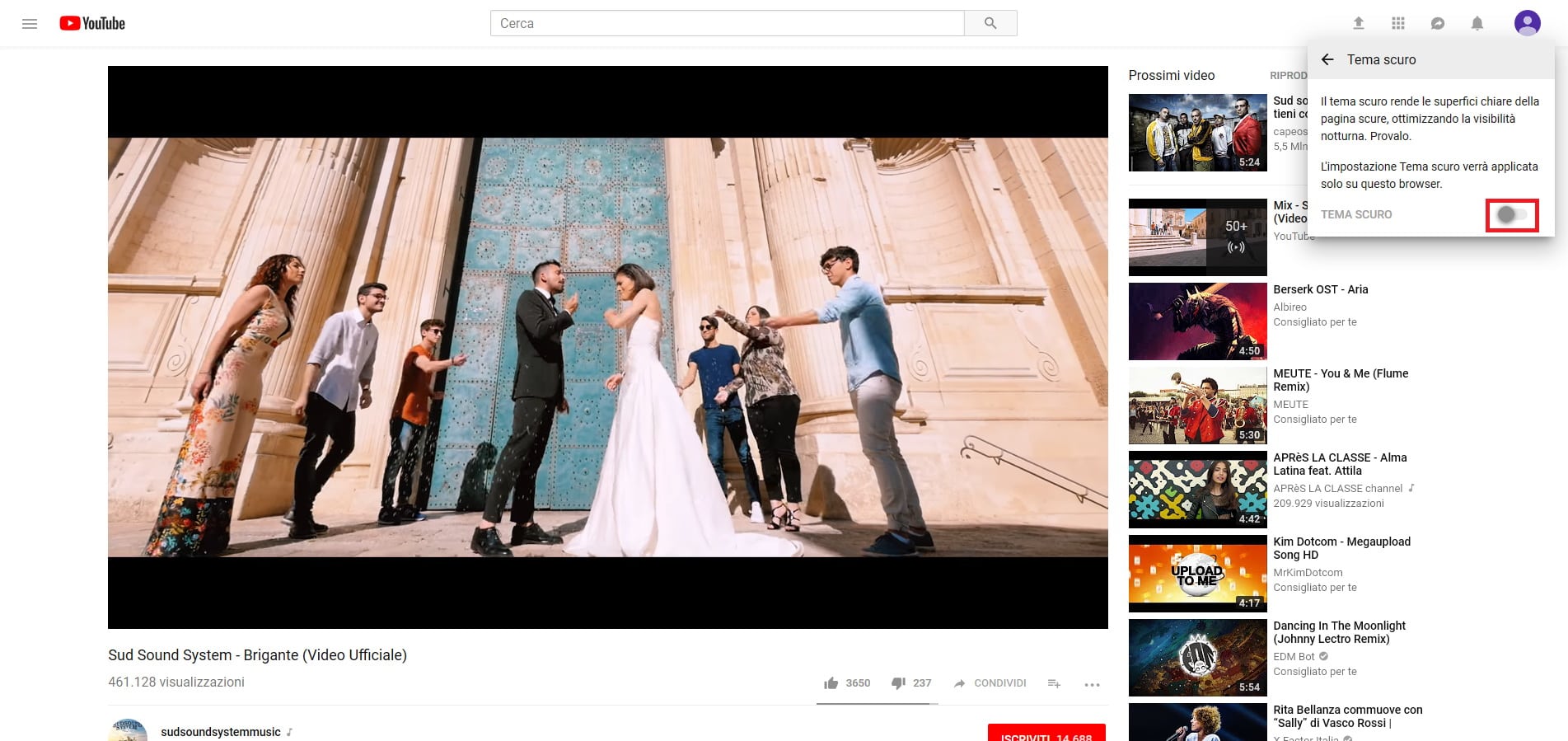1568x741 pixels.
Task: Like the video with thumbs up
Action: pos(831,683)
